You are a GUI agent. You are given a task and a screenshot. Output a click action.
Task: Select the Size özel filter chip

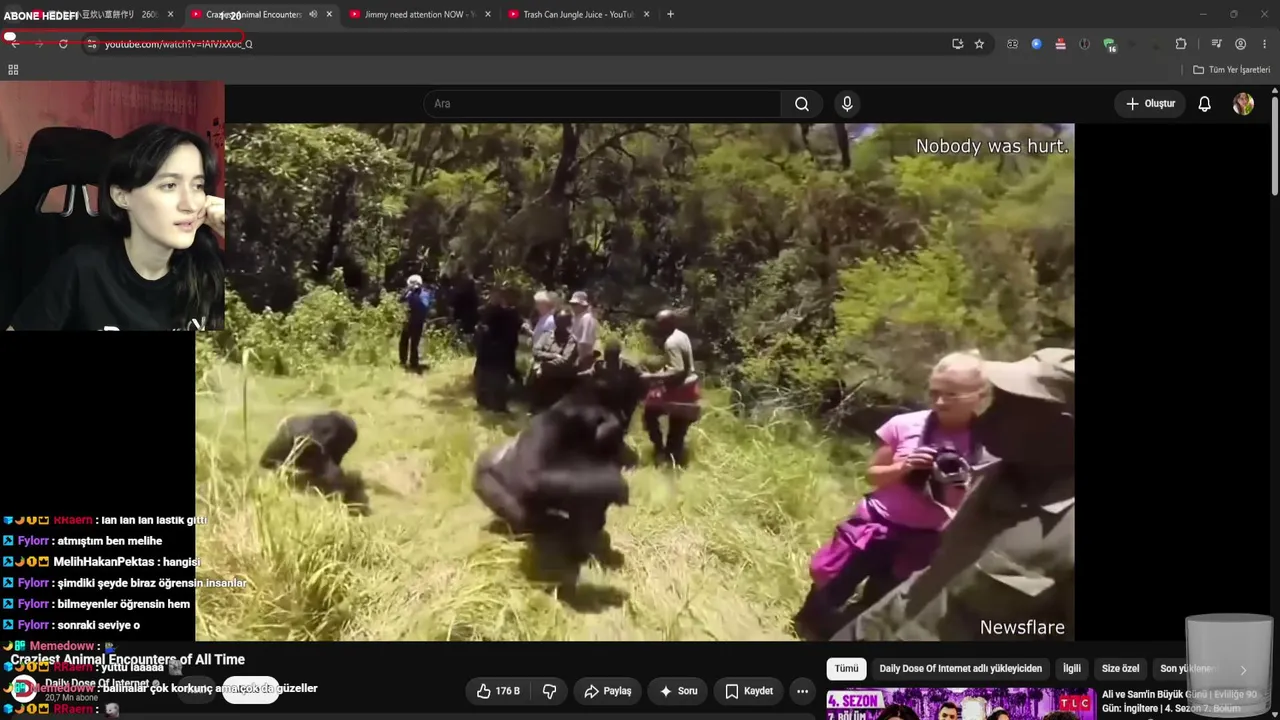coord(1120,669)
